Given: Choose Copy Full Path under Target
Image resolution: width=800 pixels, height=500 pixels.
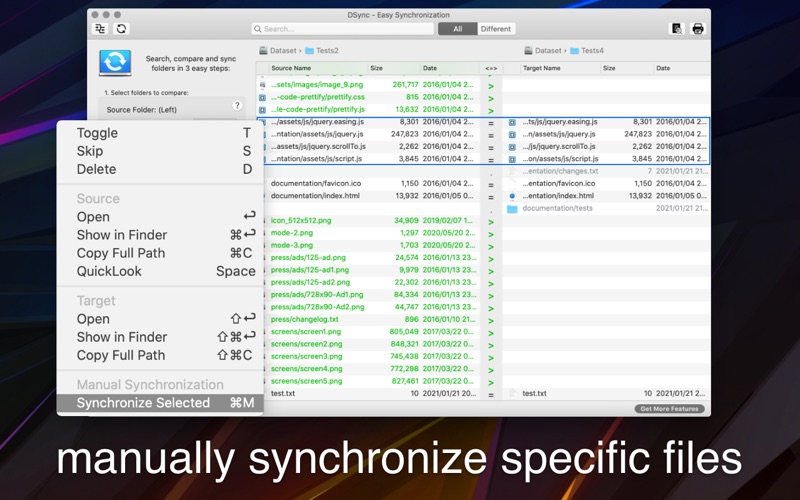Looking at the screenshot, I should tap(160, 355).
